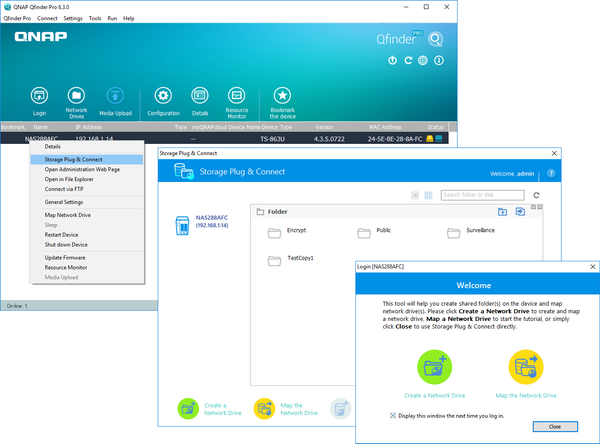The image size is (600, 444).
Task: Open the Network Drives toolbar icon
Action: tap(77, 95)
